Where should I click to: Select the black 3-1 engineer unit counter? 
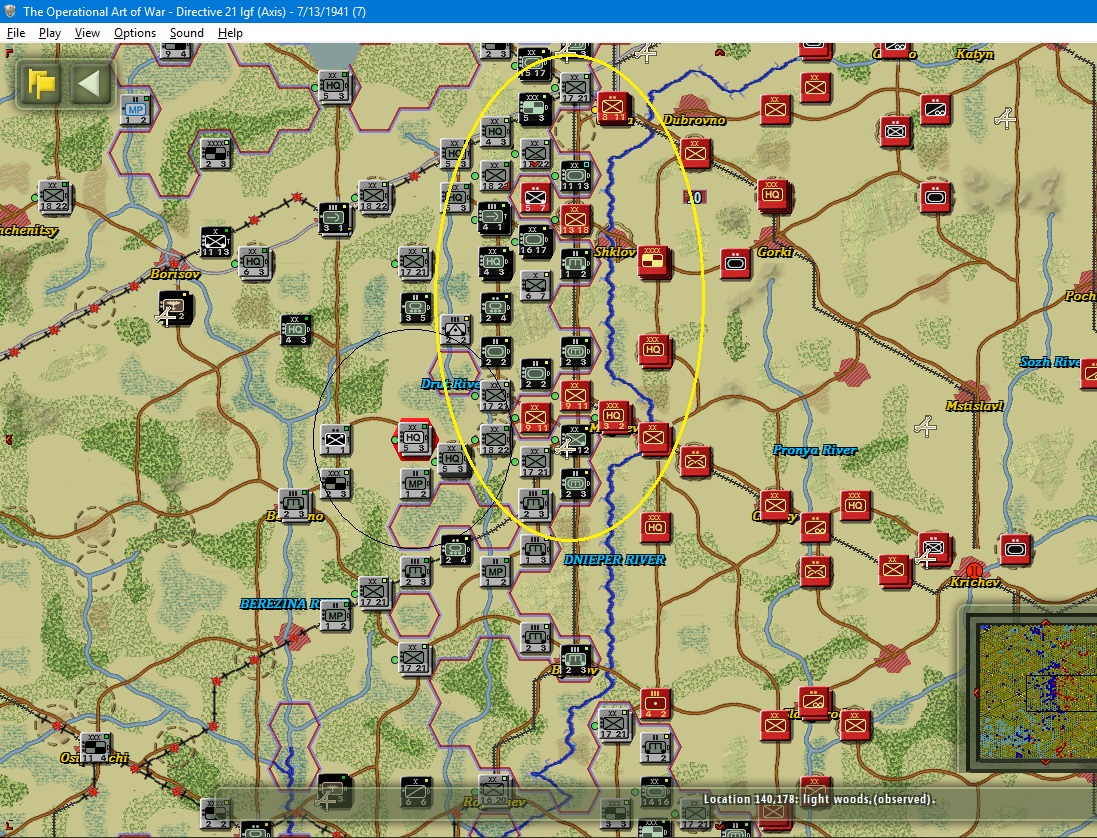pyautogui.click(x=334, y=219)
